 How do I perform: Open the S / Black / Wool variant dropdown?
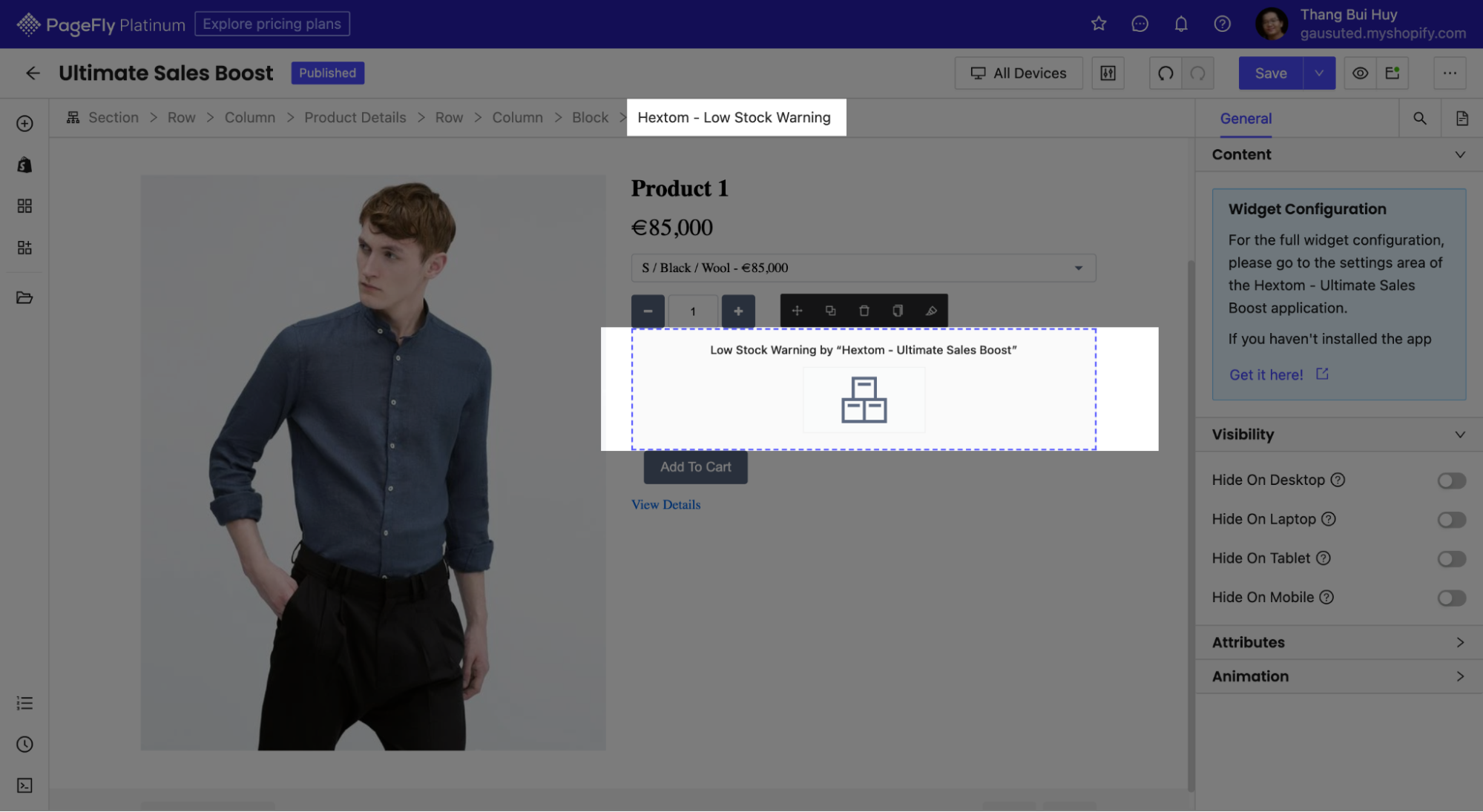click(x=863, y=268)
